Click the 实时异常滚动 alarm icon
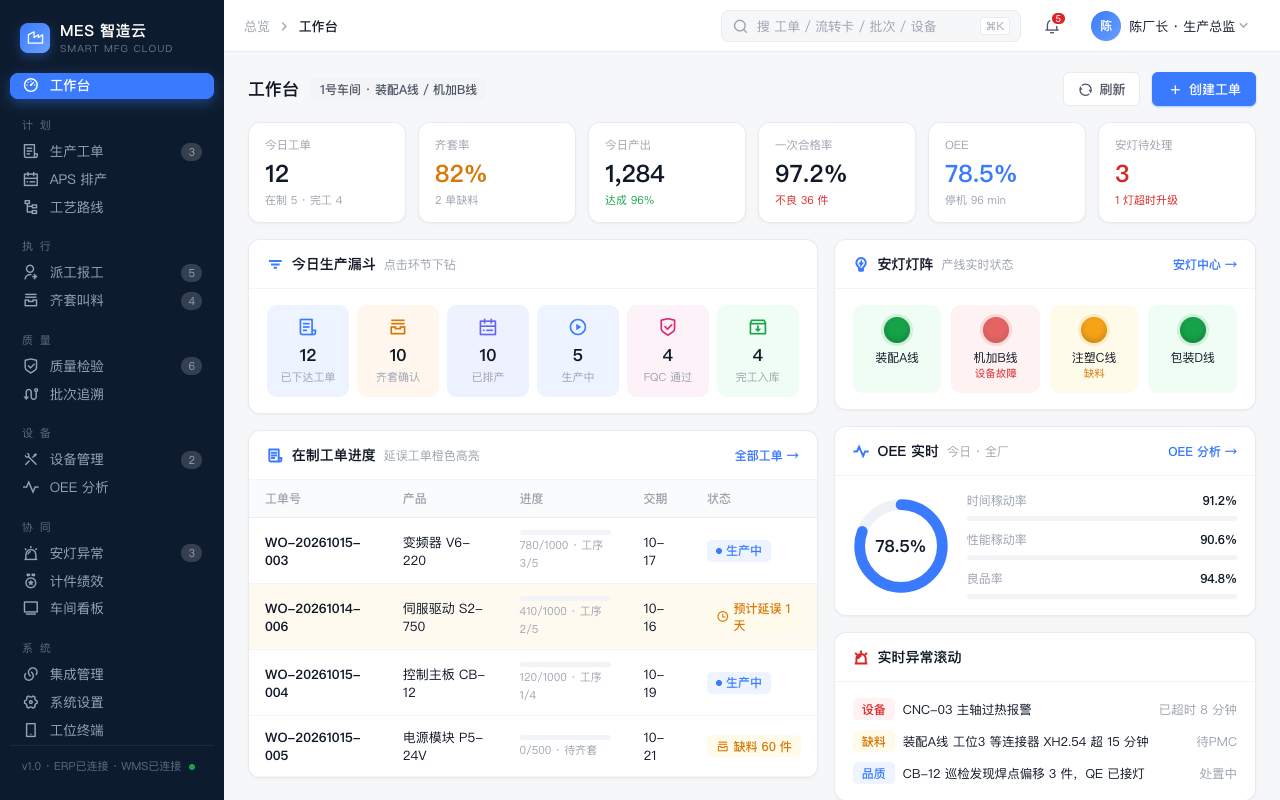Image resolution: width=1280 pixels, height=800 pixels. coord(861,657)
